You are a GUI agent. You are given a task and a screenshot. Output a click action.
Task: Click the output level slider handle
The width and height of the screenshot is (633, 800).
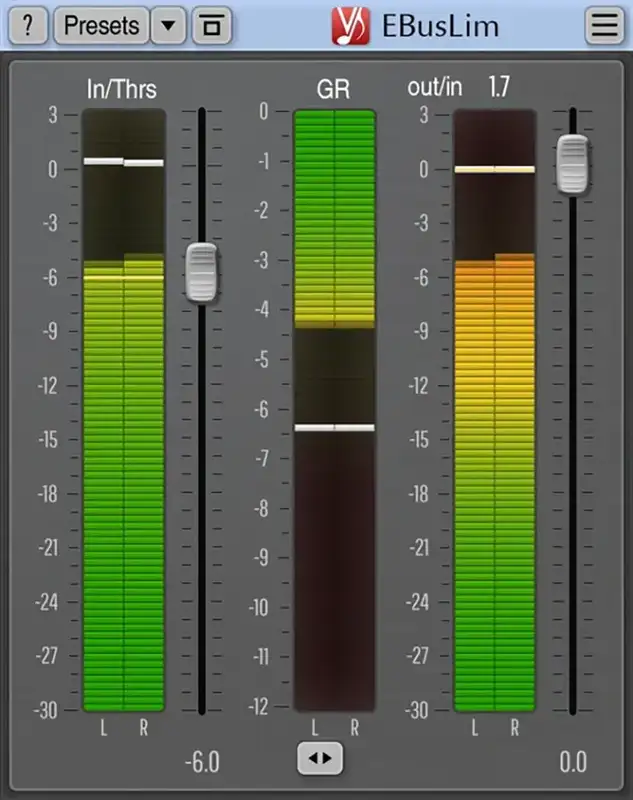(x=572, y=164)
